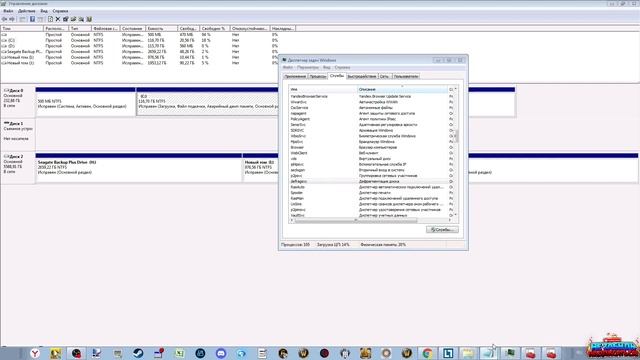Open the Вид menu in Disk Management
Image resolution: width=640 pixels, height=360 pixels.
click(x=44, y=11)
